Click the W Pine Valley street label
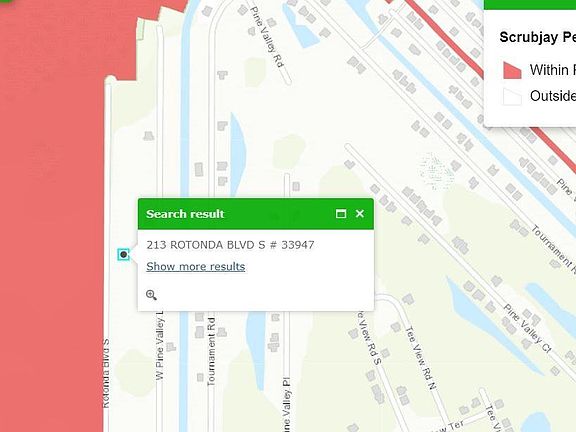The height and width of the screenshot is (432, 576). click(159, 346)
